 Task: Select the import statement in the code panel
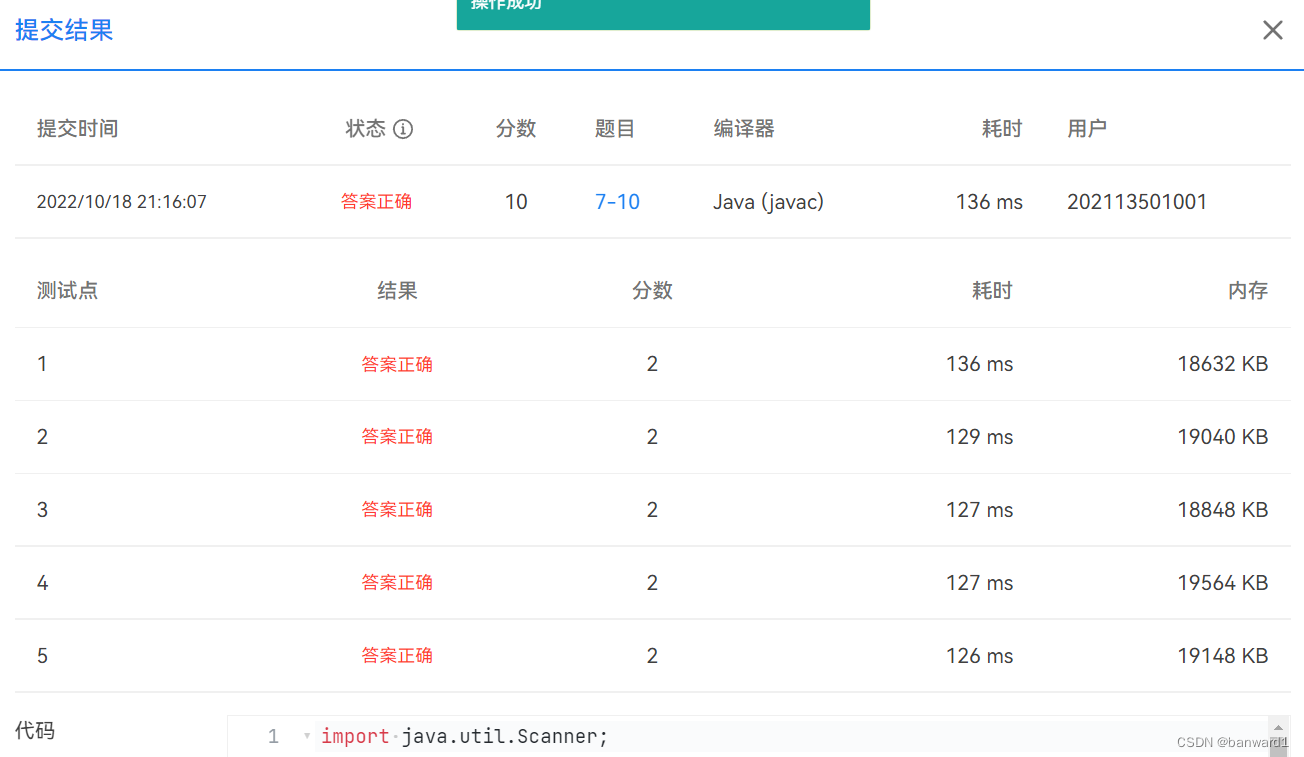[x=463, y=736]
